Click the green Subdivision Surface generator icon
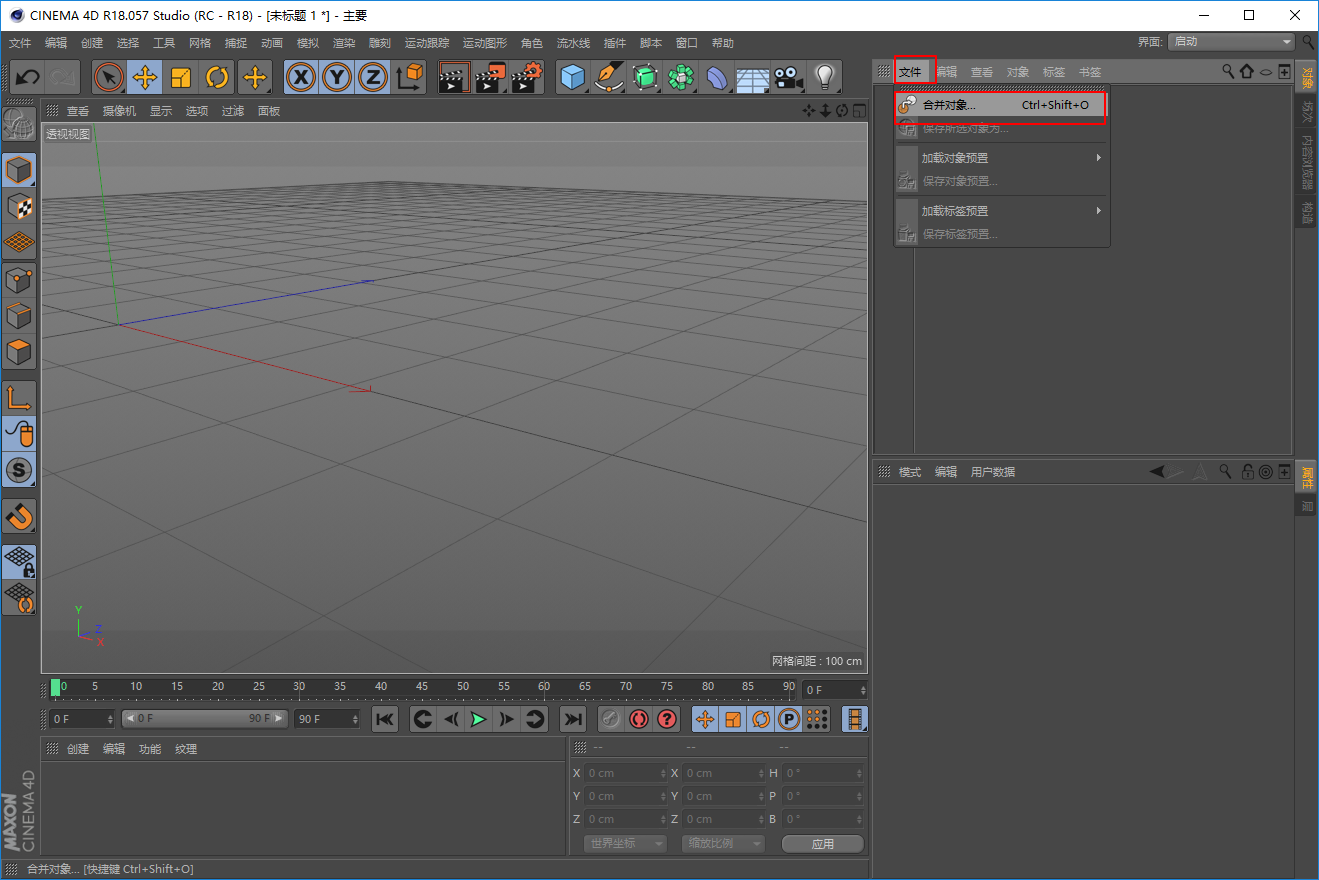1319x880 pixels. point(645,77)
